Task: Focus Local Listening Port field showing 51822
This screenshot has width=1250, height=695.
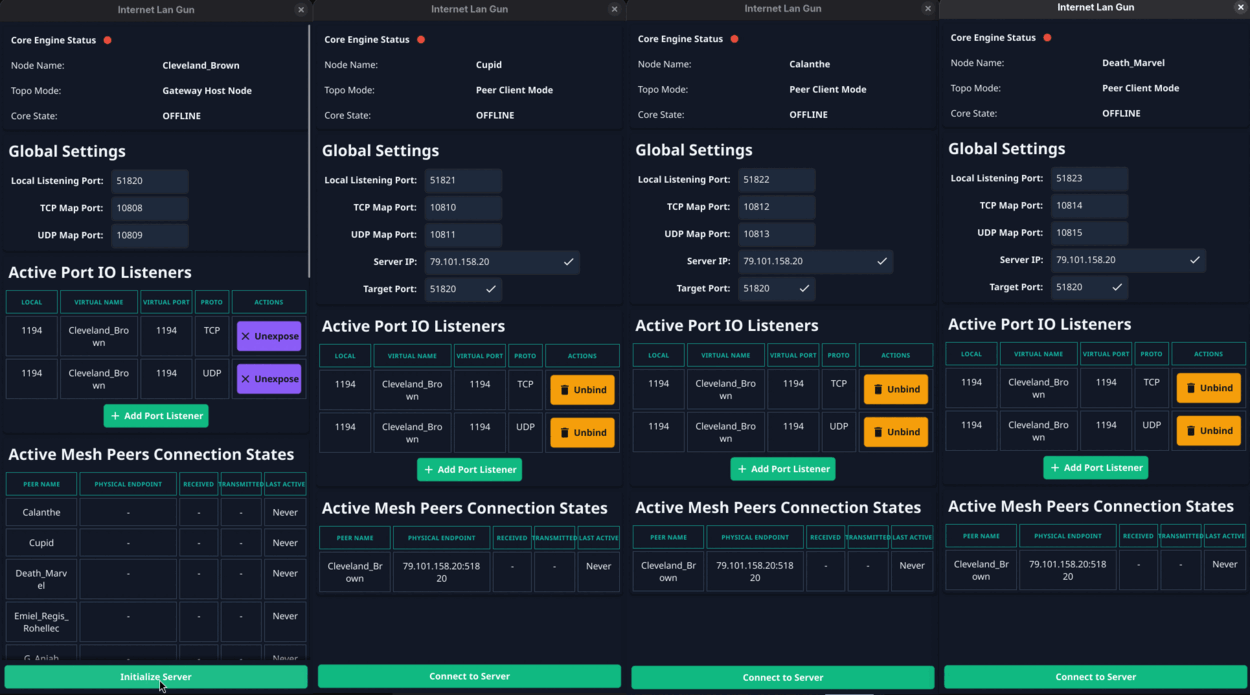Action: (777, 180)
